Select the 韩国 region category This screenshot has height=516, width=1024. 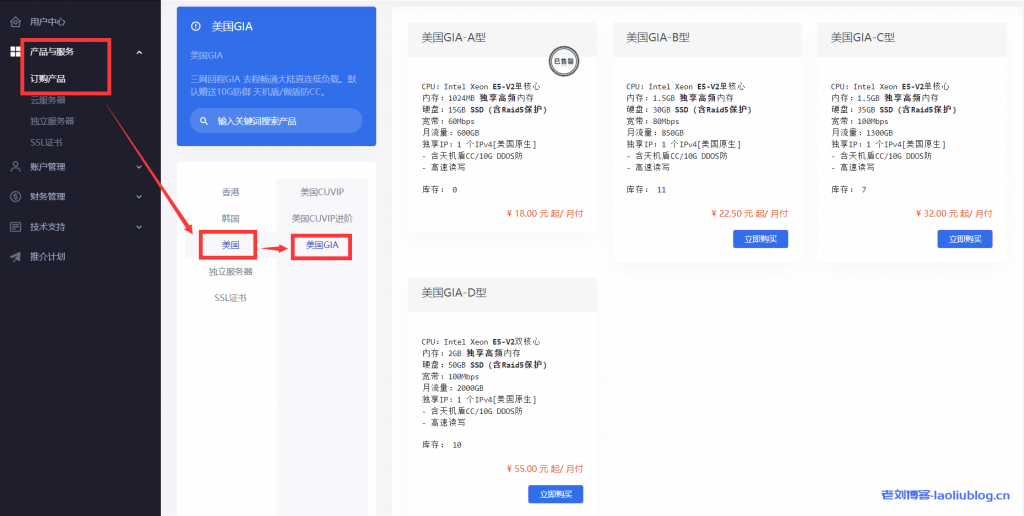point(230,218)
